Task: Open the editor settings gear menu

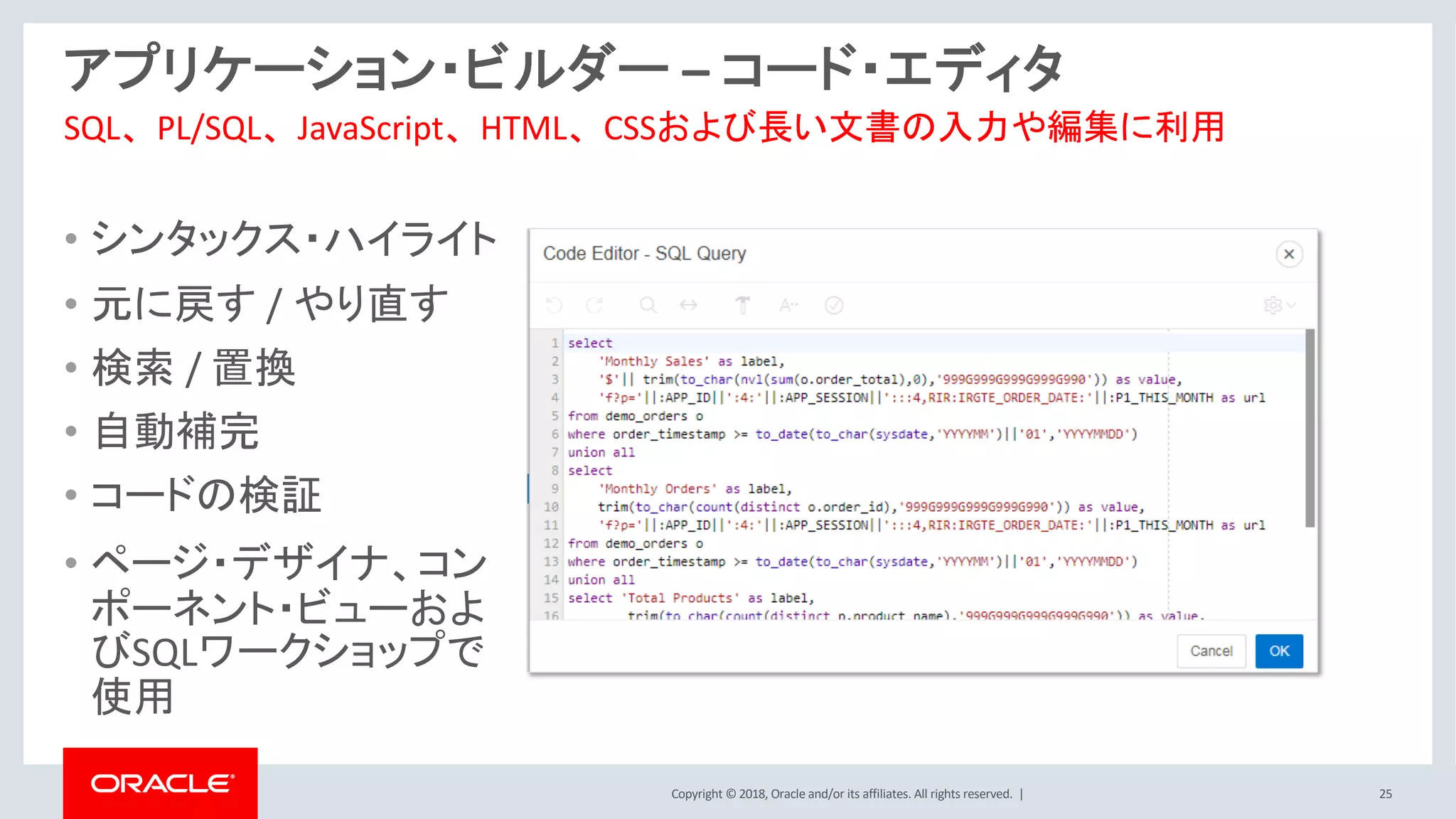Action: (1280, 305)
